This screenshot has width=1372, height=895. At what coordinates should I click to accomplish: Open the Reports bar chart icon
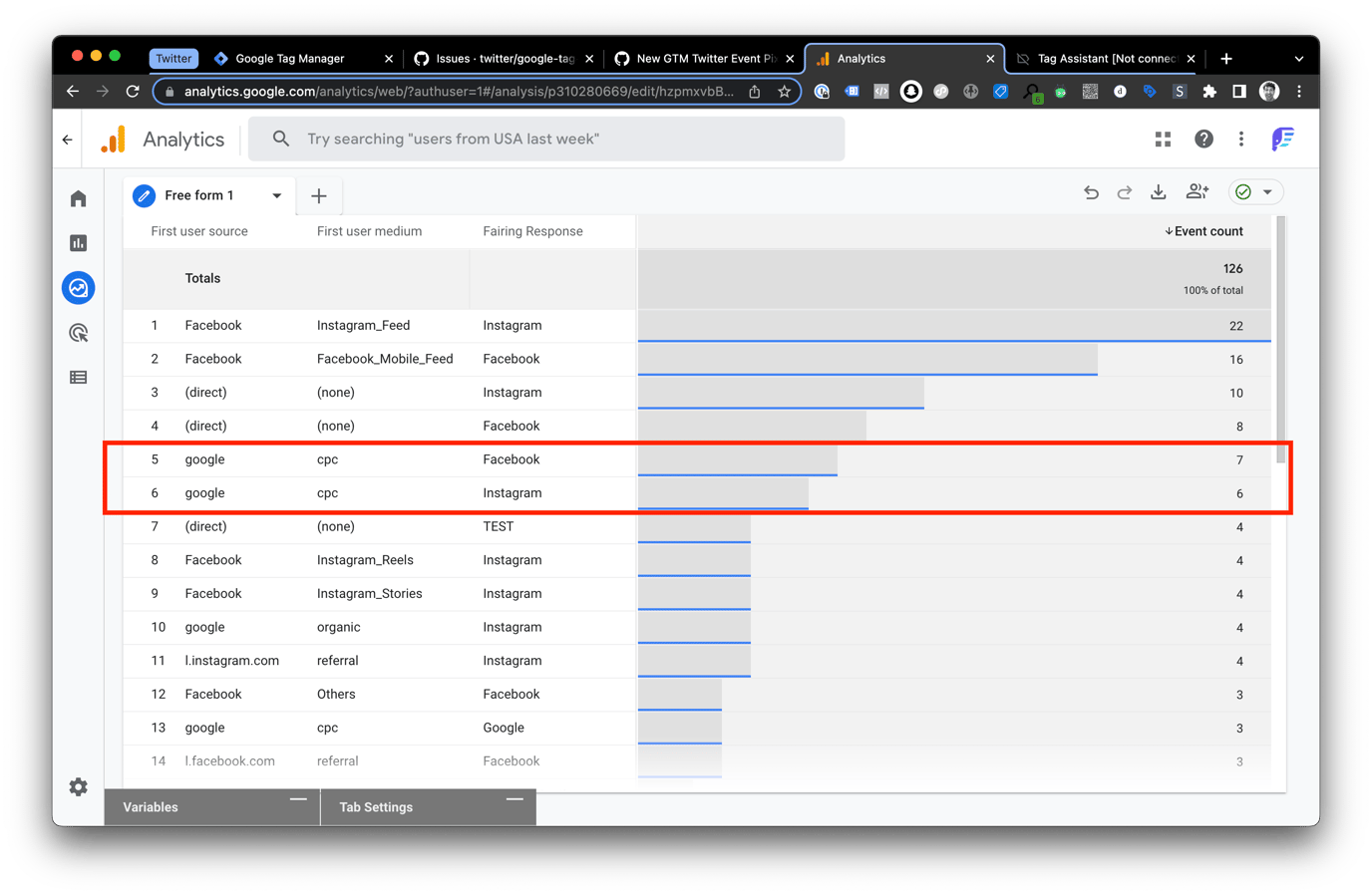[x=79, y=243]
